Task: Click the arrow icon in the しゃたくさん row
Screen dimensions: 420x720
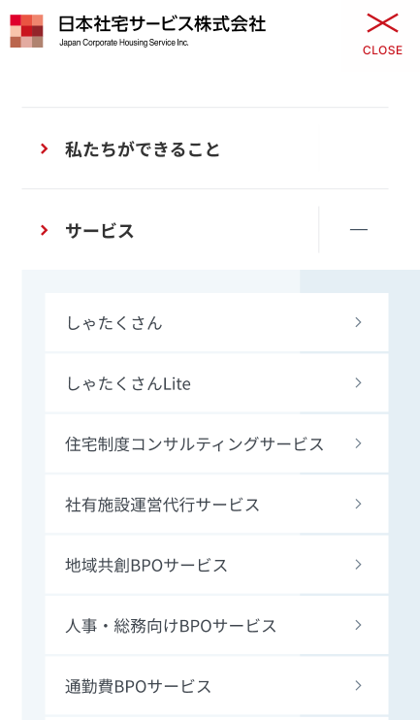Action: click(x=358, y=322)
